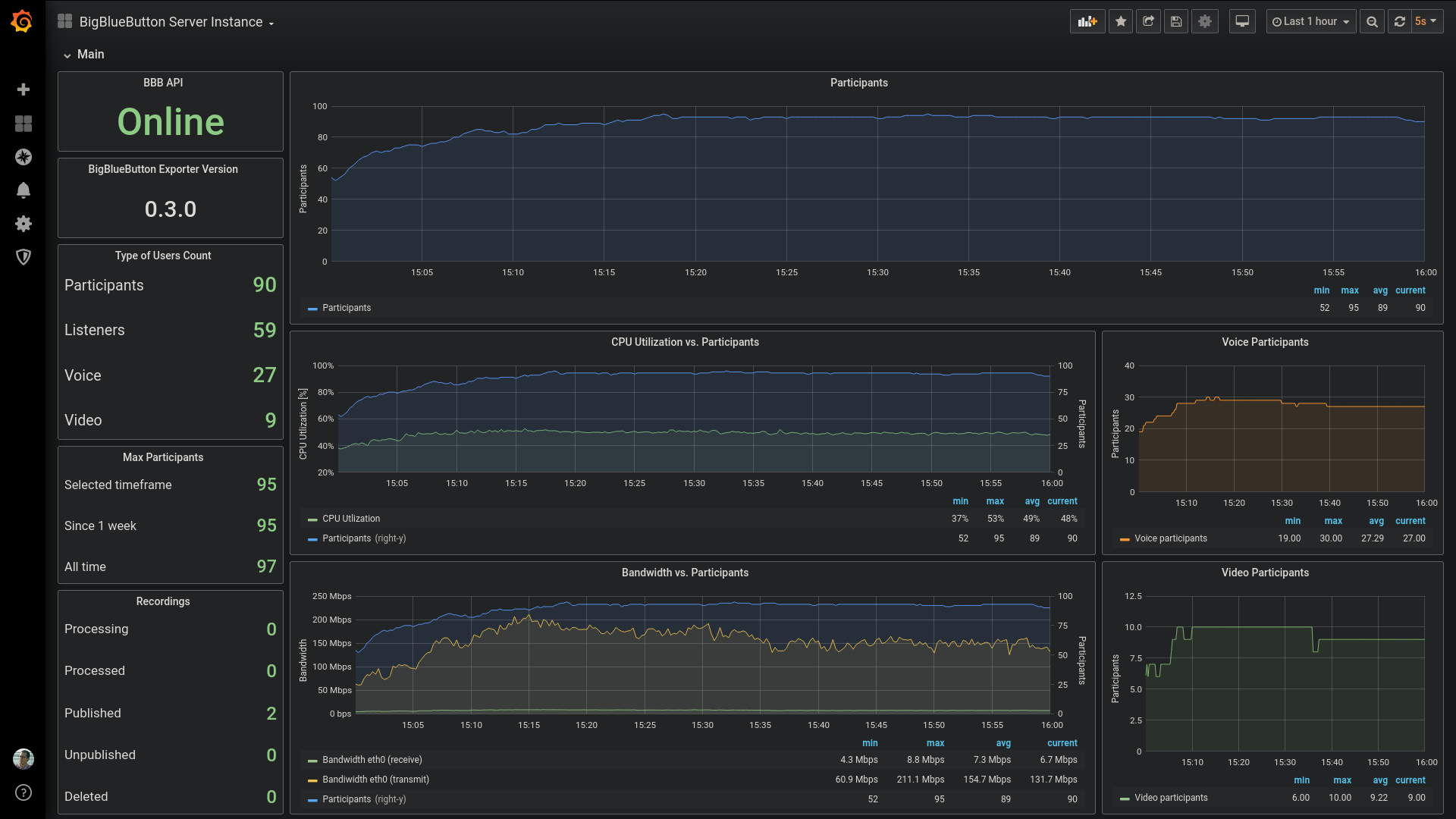
Task: Cycle view mode with monitor icon
Action: pyautogui.click(x=1242, y=22)
